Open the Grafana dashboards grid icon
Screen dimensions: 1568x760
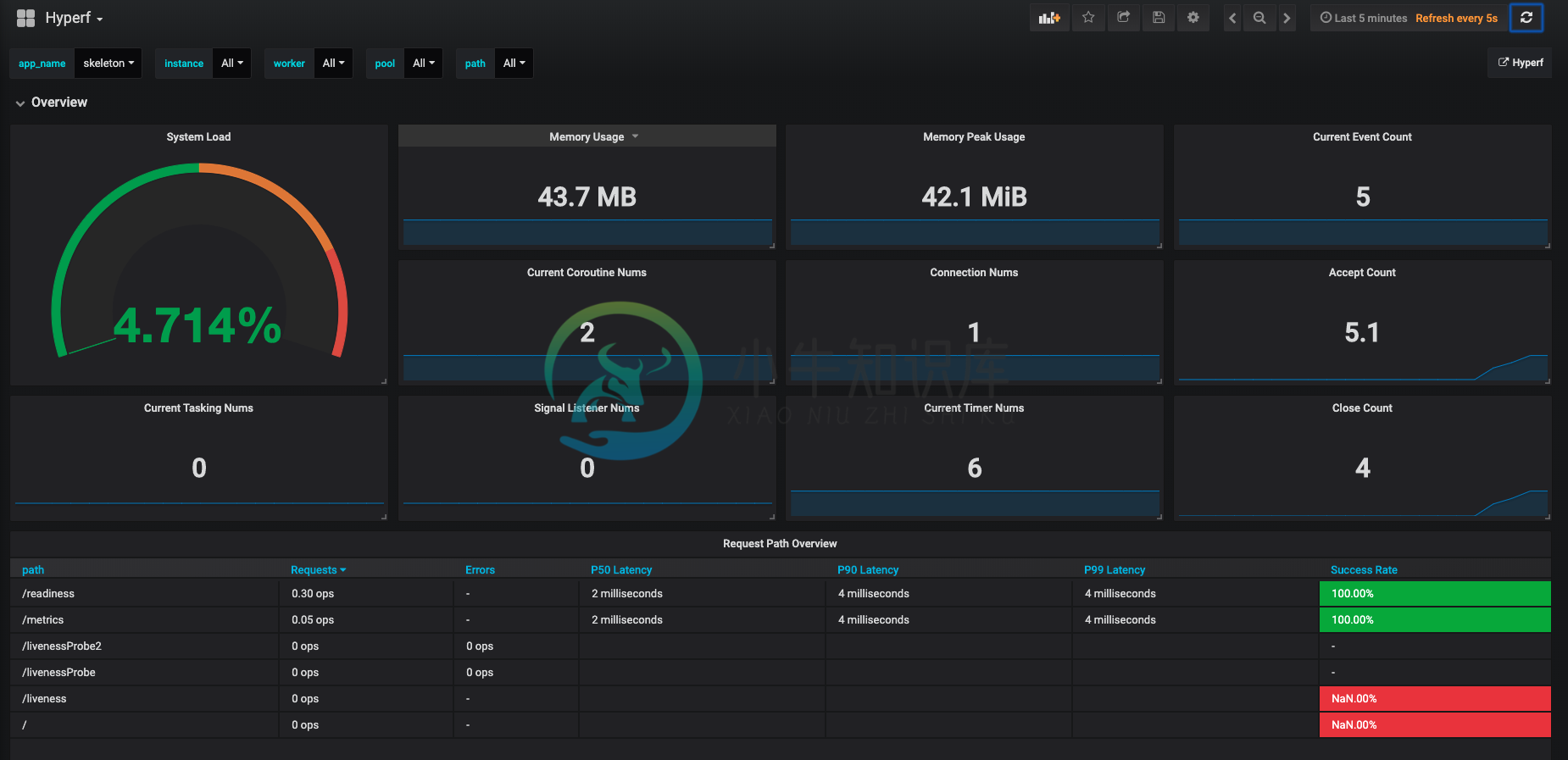point(25,18)
